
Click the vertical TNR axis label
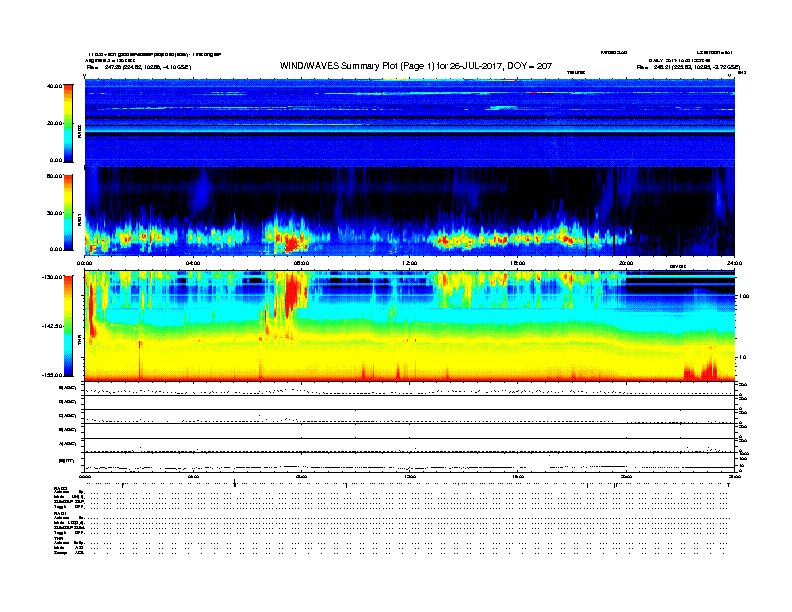[x=79, y=341]
